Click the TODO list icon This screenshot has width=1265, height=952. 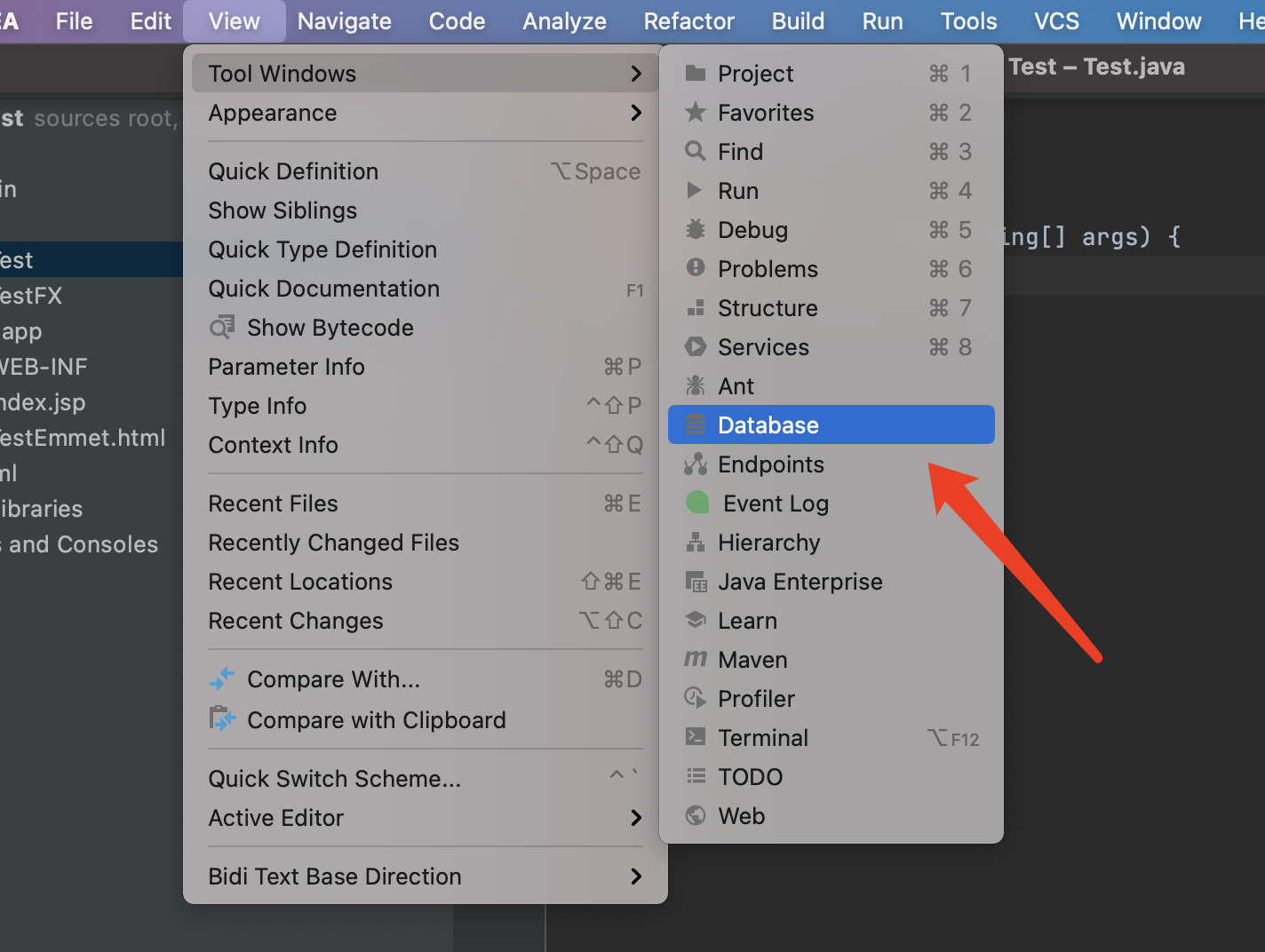(696, 776)
